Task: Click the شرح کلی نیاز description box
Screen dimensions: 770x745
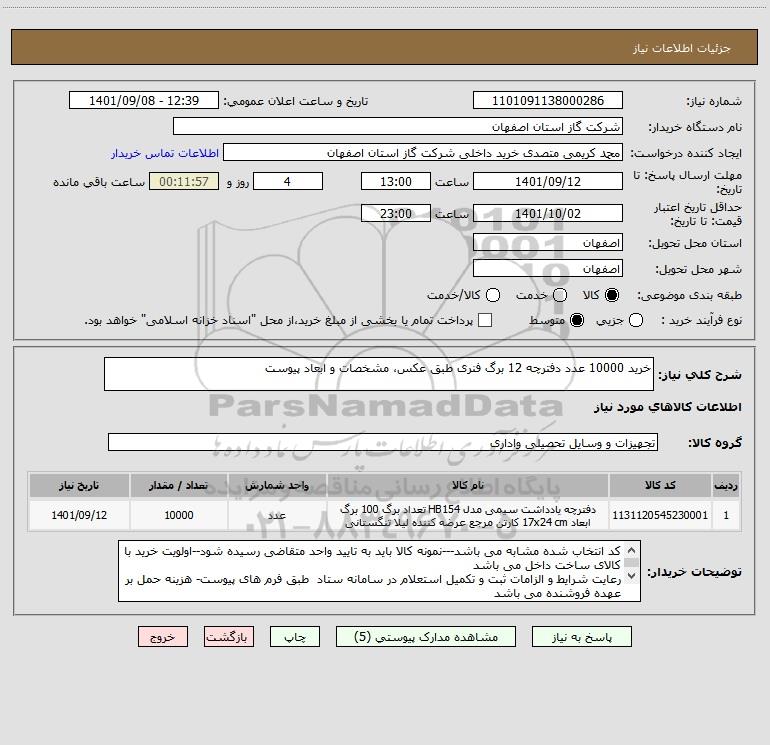Action: [x=379, y=374]
